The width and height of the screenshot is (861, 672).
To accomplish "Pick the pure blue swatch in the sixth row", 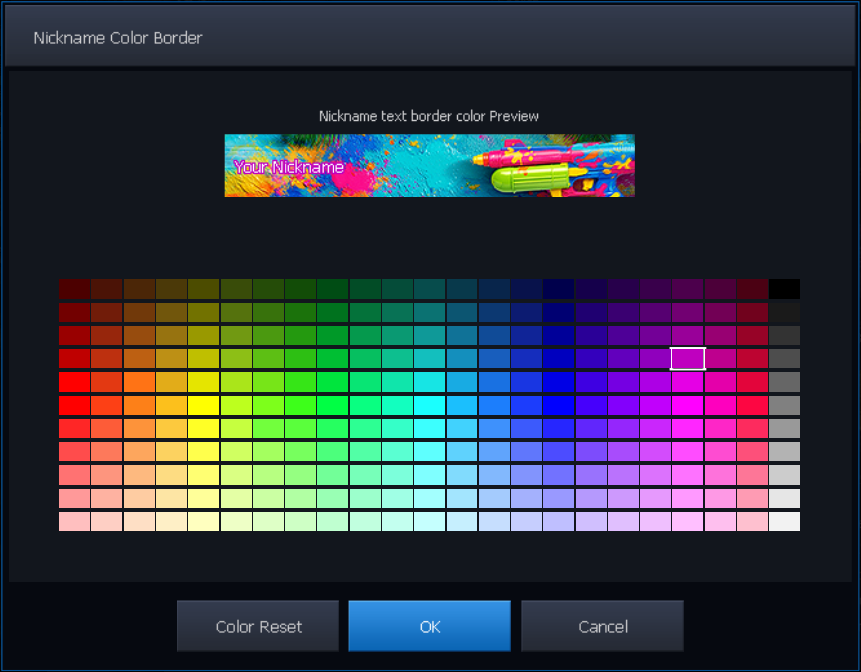I will (558, 405).
